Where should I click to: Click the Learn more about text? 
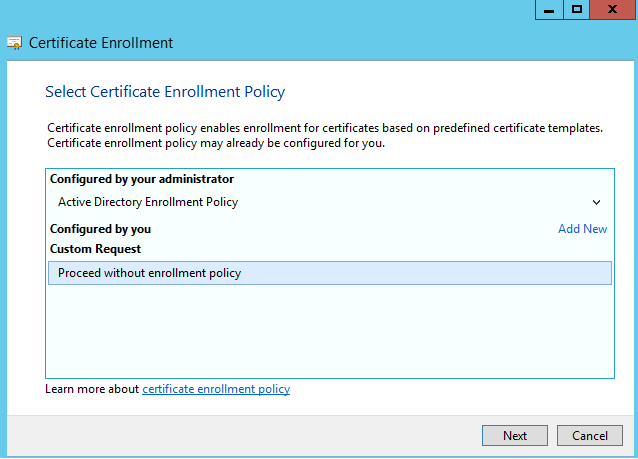click(92, 389)
